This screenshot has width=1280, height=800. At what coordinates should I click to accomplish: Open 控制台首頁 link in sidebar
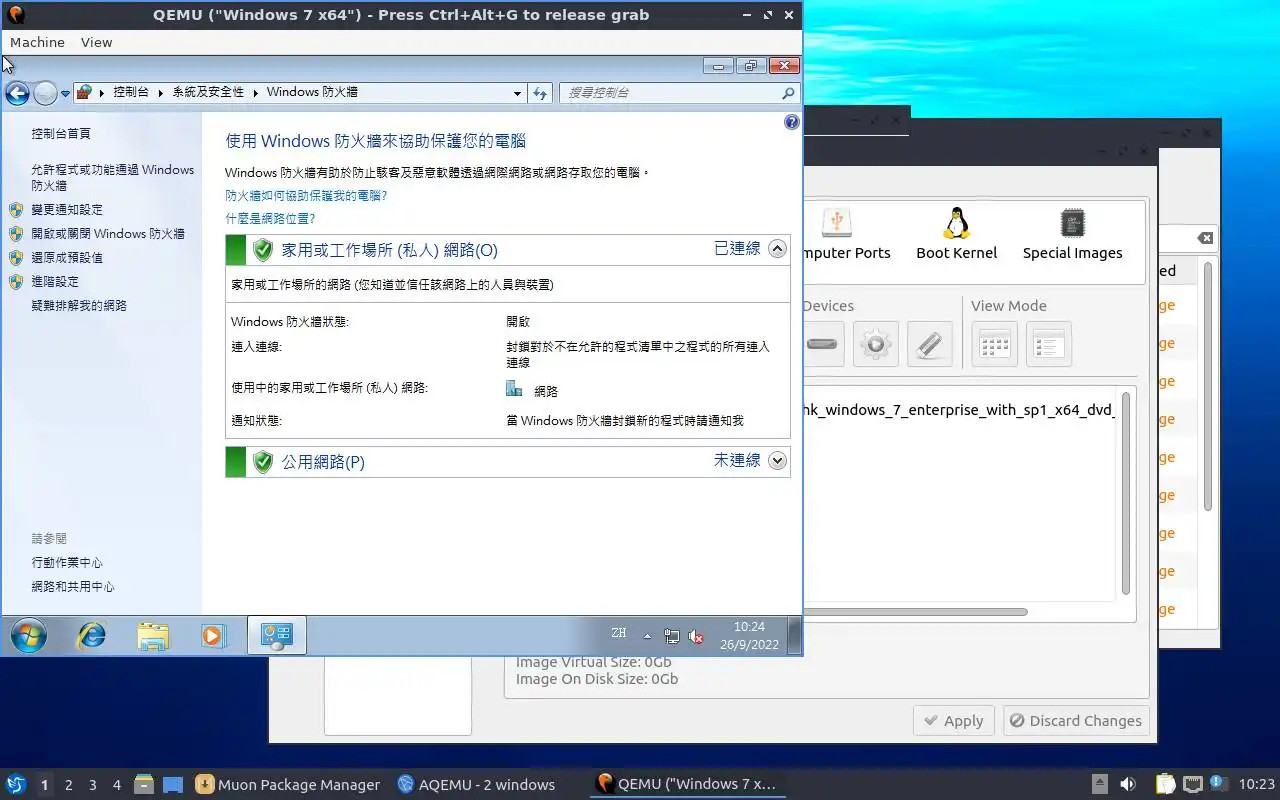61,134
